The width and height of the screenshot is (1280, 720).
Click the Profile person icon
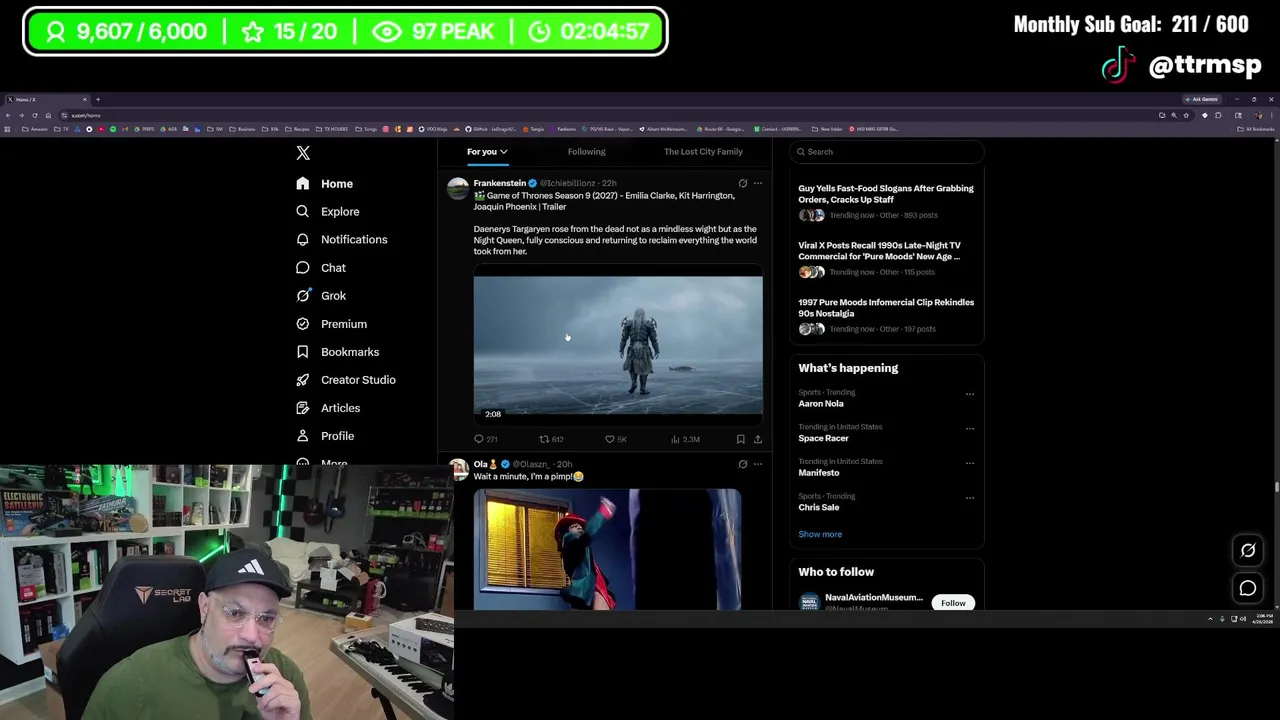tap(302, 436)
